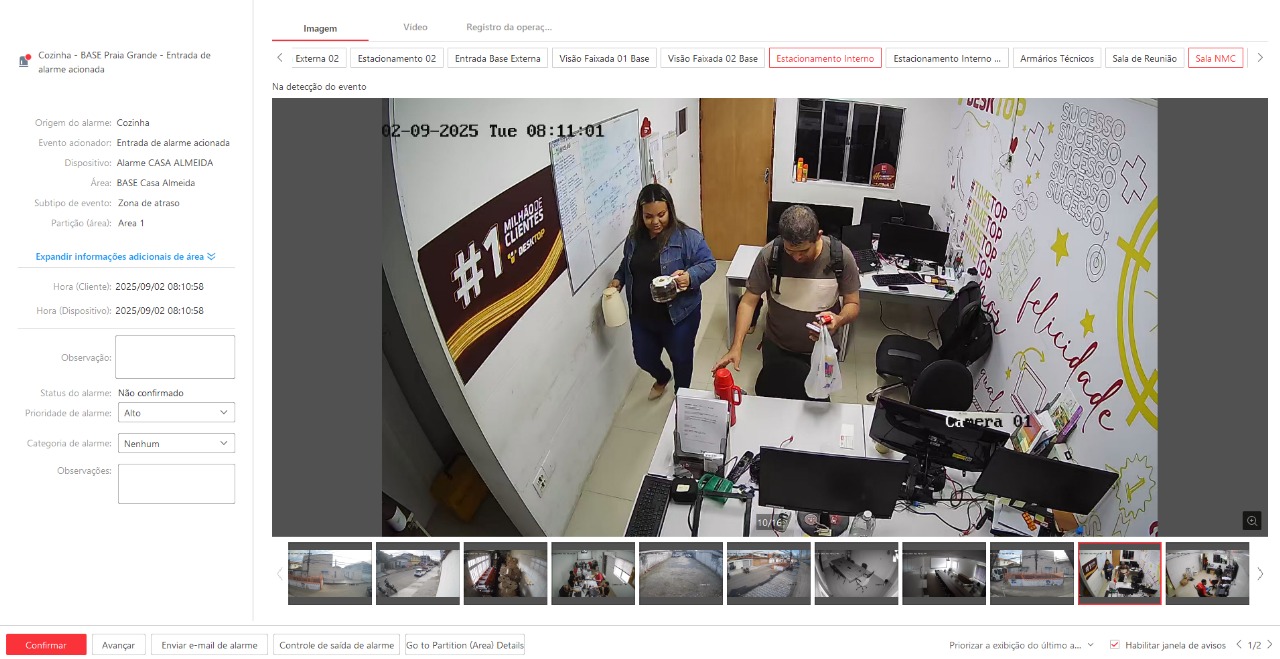Toggle the Habilitar janela de avisos checkbox
The image size is (1280, 659).
pos(1115,645)
